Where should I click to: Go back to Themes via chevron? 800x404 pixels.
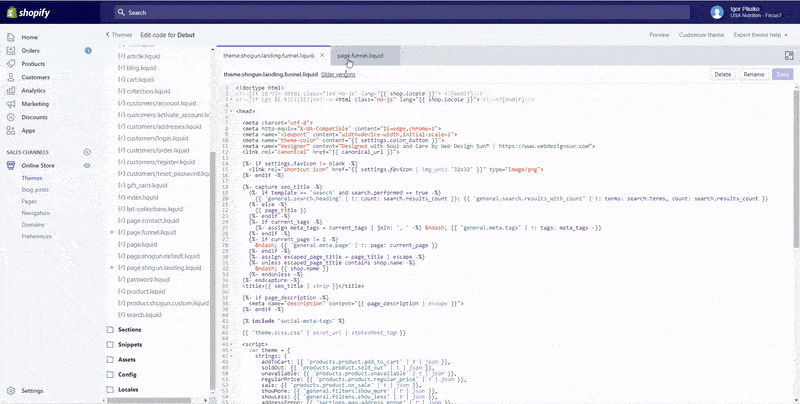[108, 35]
